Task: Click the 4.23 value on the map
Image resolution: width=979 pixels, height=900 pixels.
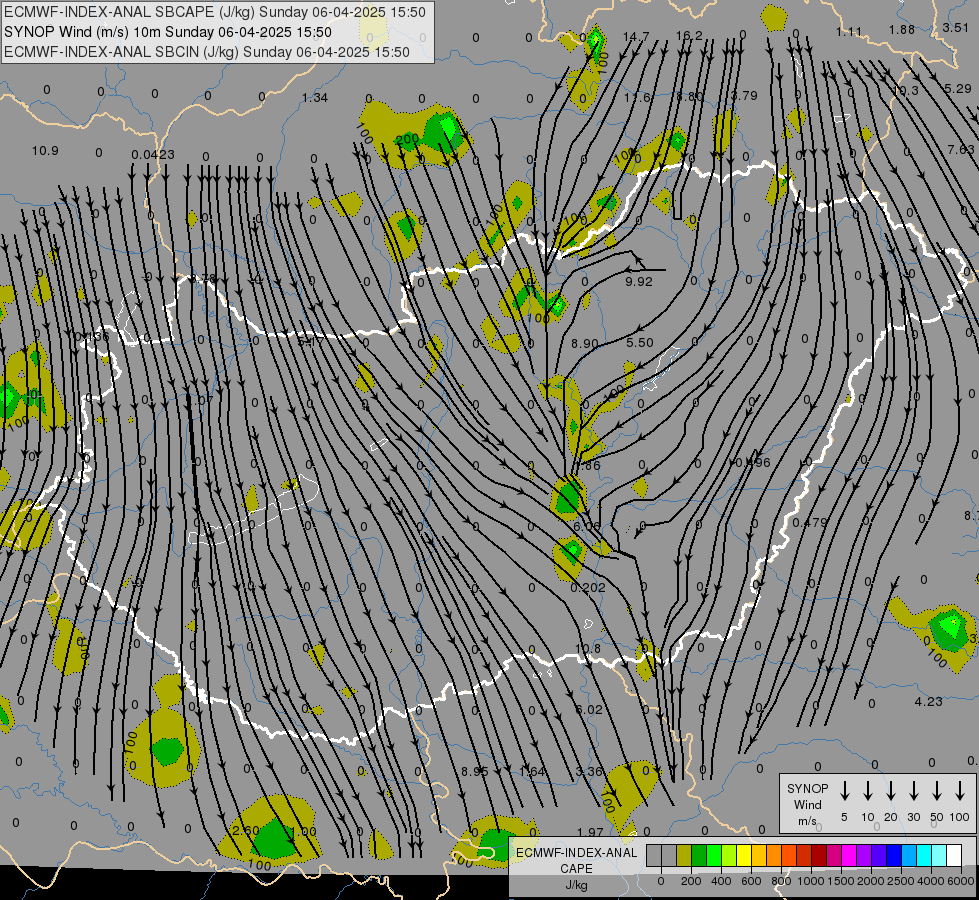Action: click(x=928, y=701)
